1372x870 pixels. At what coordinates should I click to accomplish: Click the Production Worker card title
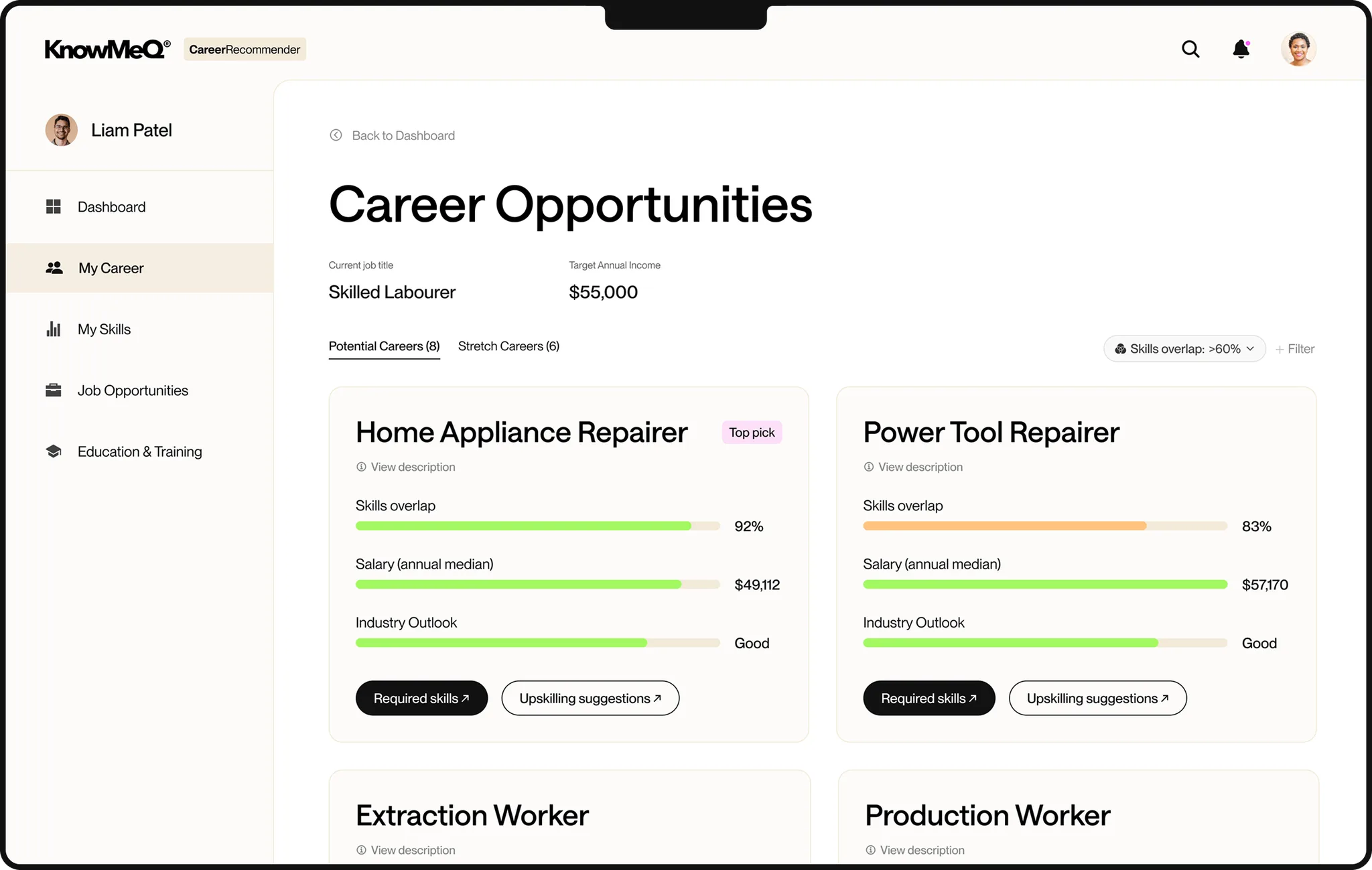coord(987,816)
